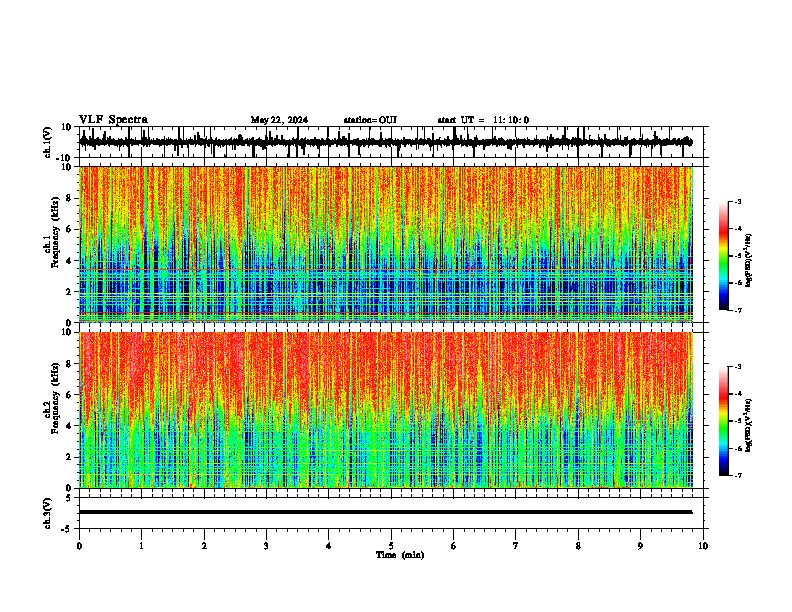Click the ch.1 voltage waveform trace
Image resolution: width=792 pixels, height=612 pixels.
[x=386, y=142]
